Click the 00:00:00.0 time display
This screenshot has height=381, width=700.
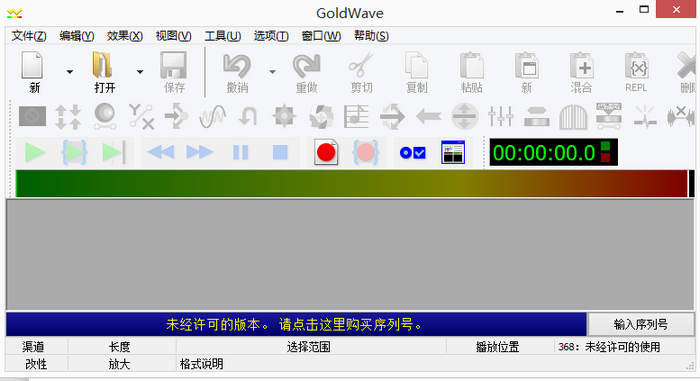click(554, 152)
